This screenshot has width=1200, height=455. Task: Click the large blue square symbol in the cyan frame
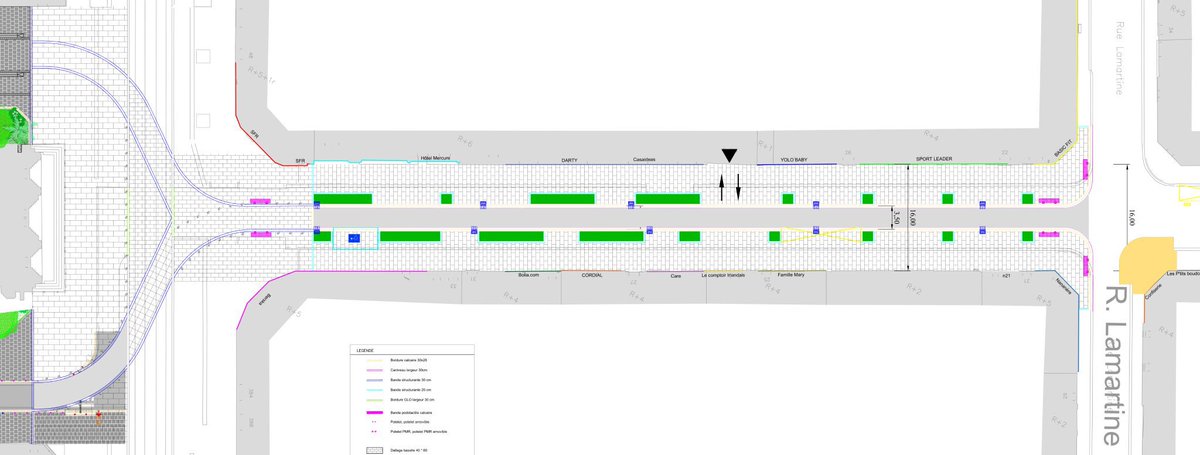click(x=353, y=238)
